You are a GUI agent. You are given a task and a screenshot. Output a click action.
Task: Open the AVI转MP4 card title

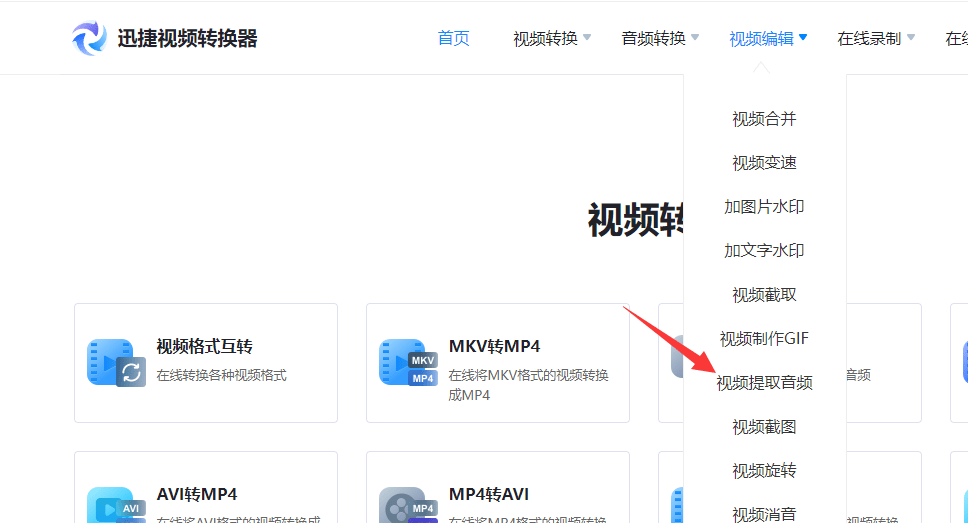pyautogui.click(x=197, y=495)
